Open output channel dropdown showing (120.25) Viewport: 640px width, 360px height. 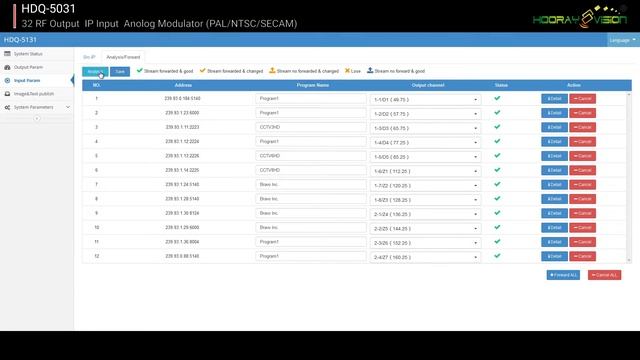point(425,185)
